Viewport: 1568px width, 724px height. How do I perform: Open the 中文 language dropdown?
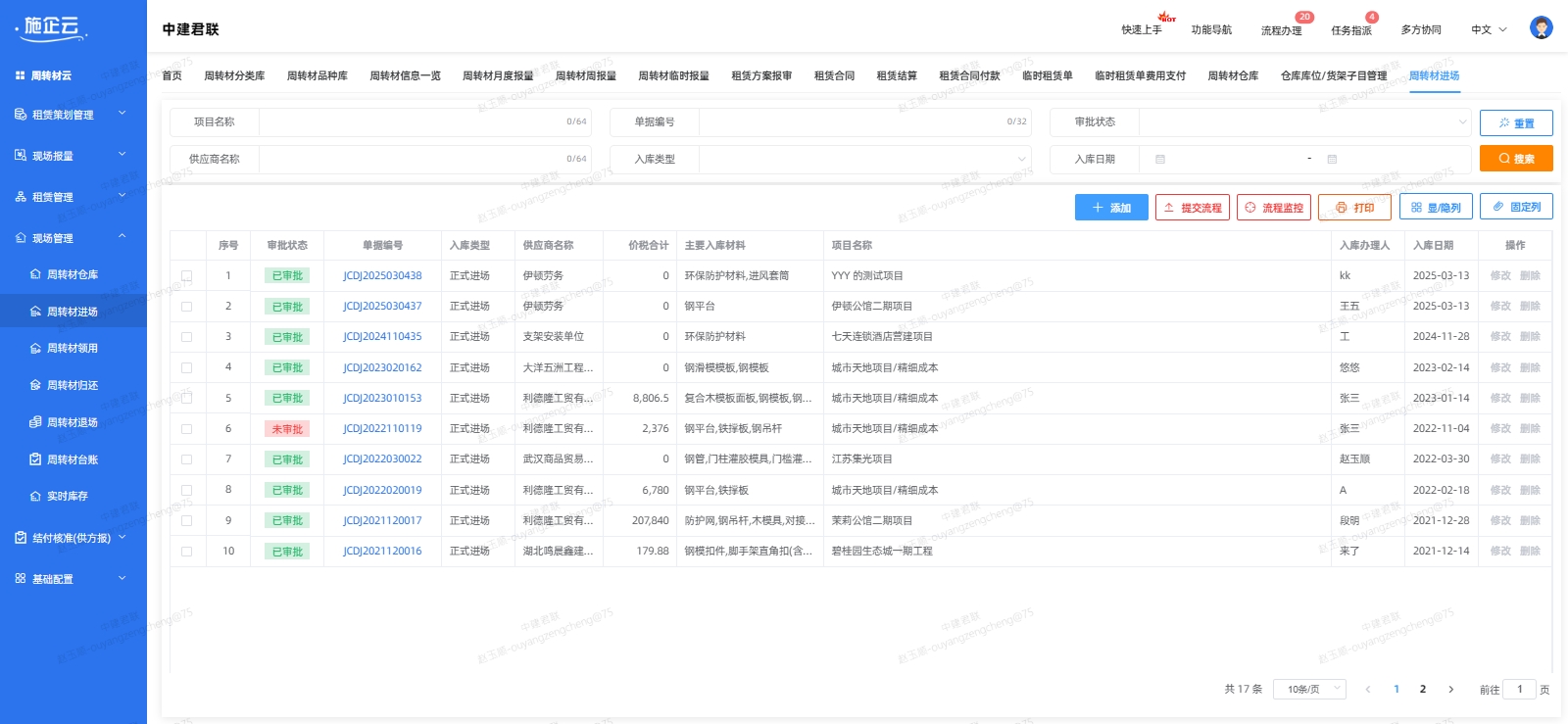(x=1489, y=30)
